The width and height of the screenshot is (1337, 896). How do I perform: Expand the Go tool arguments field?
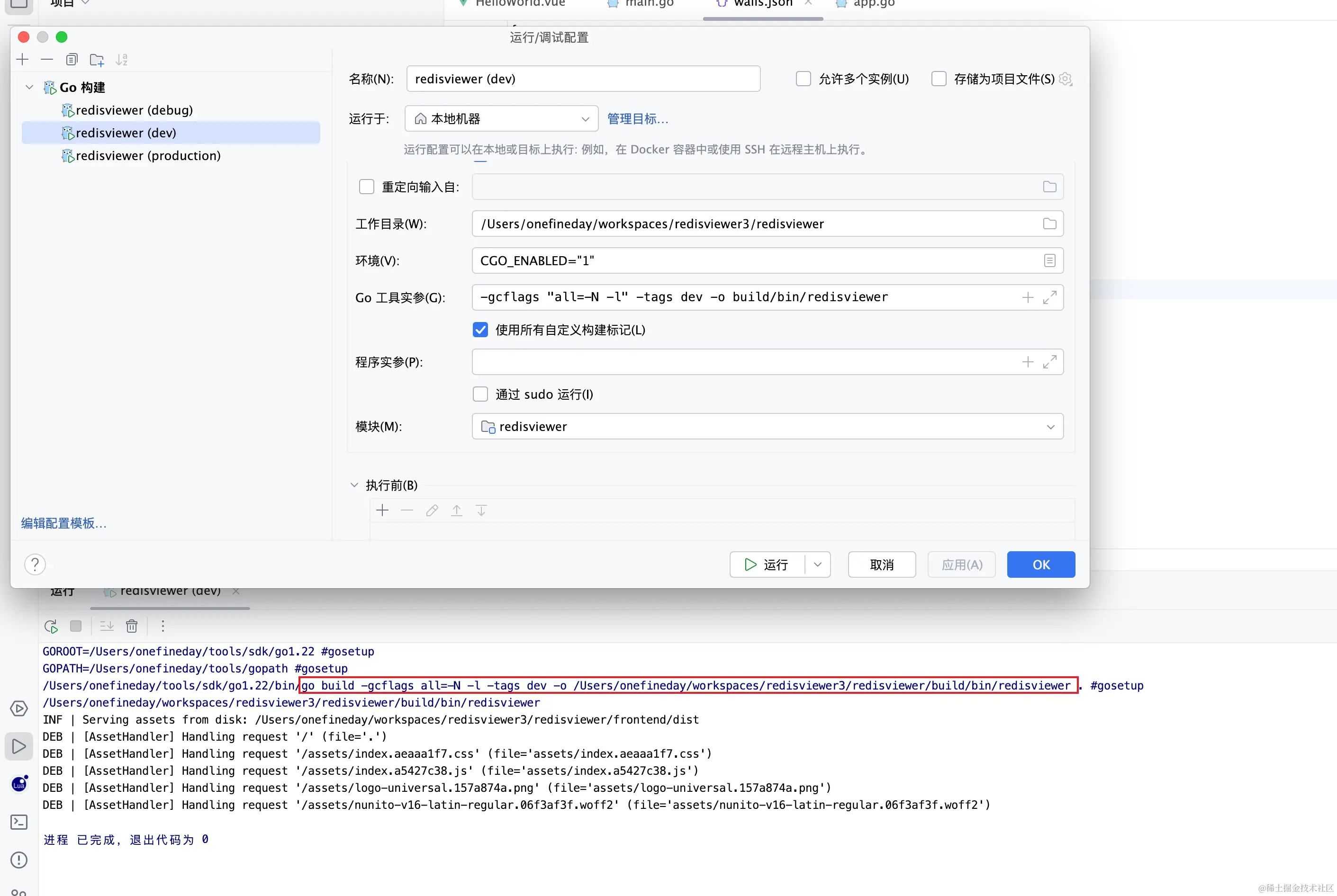tap(1049, 297)
